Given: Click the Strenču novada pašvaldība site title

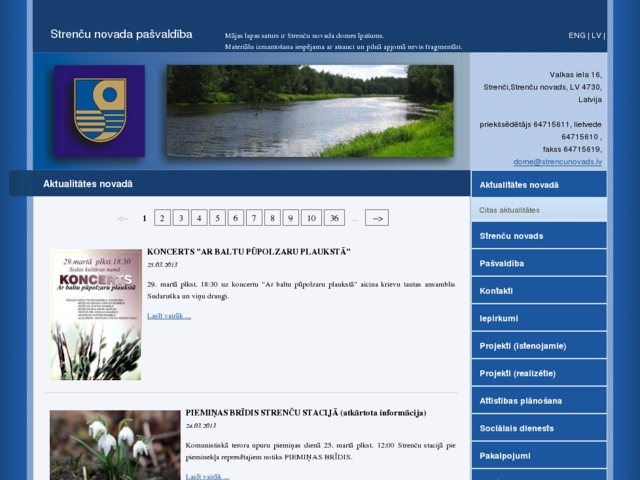Looking at the screenshot, I should pyautogui.click(x=121, y=34).
